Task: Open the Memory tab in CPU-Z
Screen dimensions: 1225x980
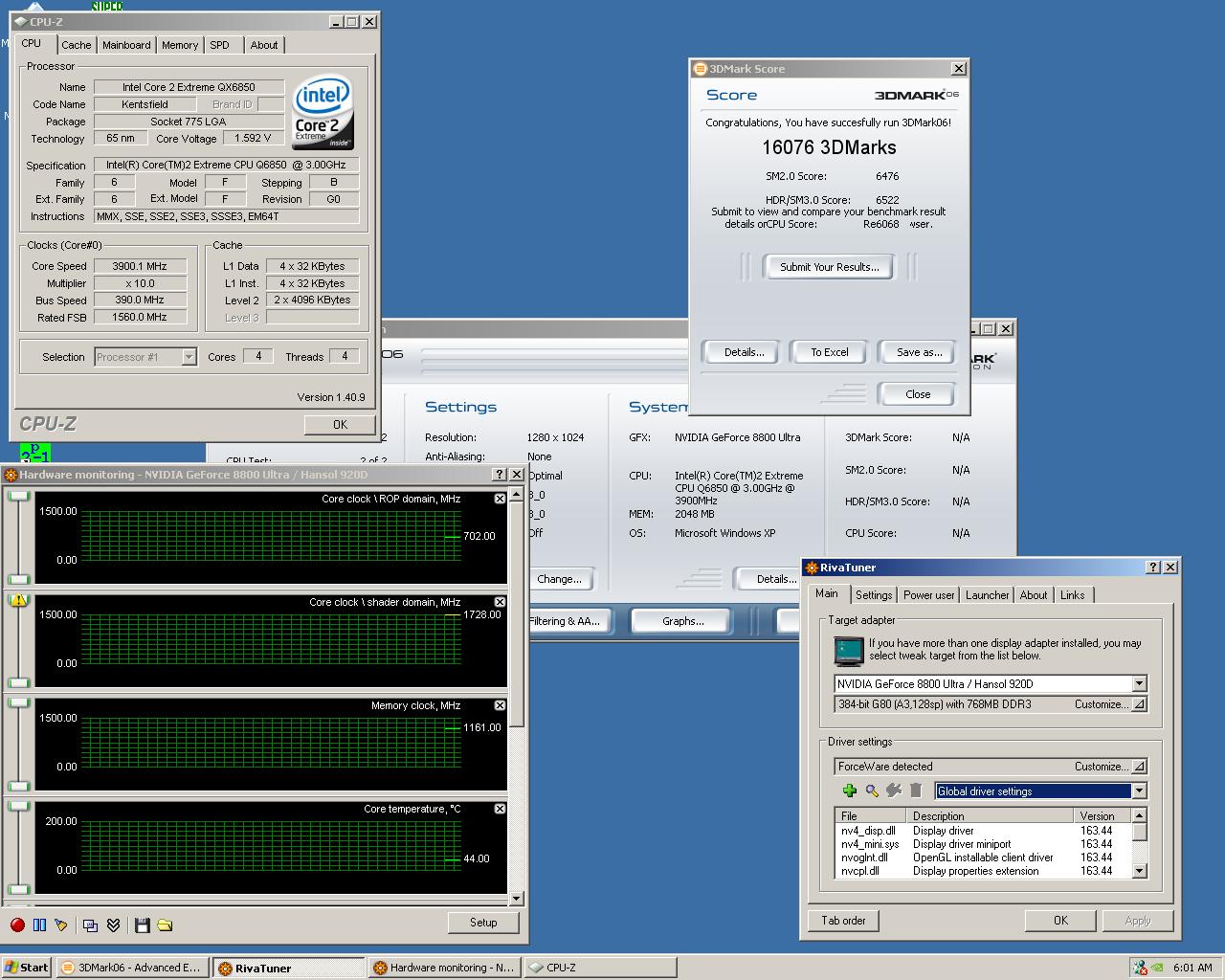Action: pos(180,45)
